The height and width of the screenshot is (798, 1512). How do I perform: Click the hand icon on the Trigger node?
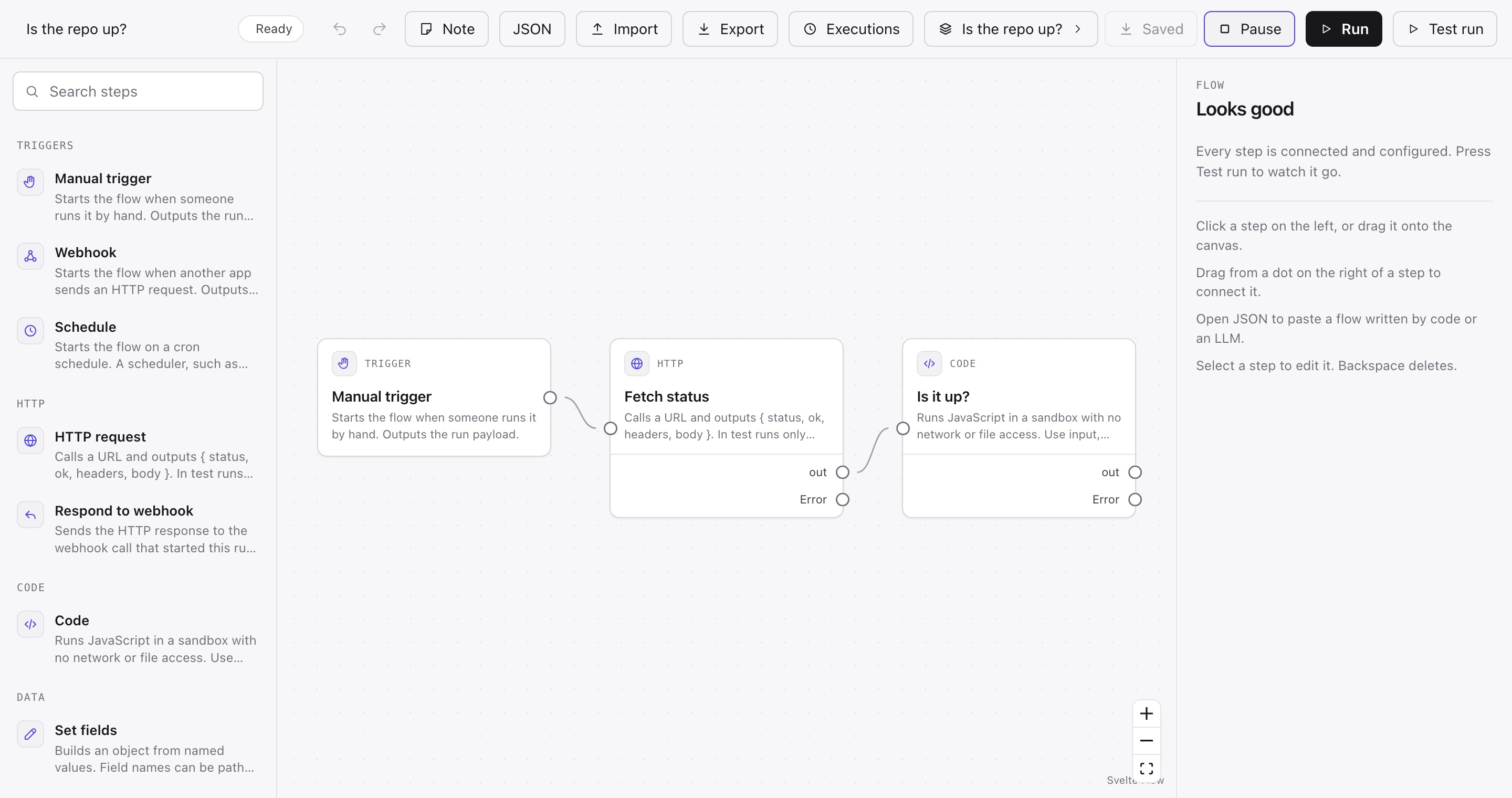click(x=344, y=363)
